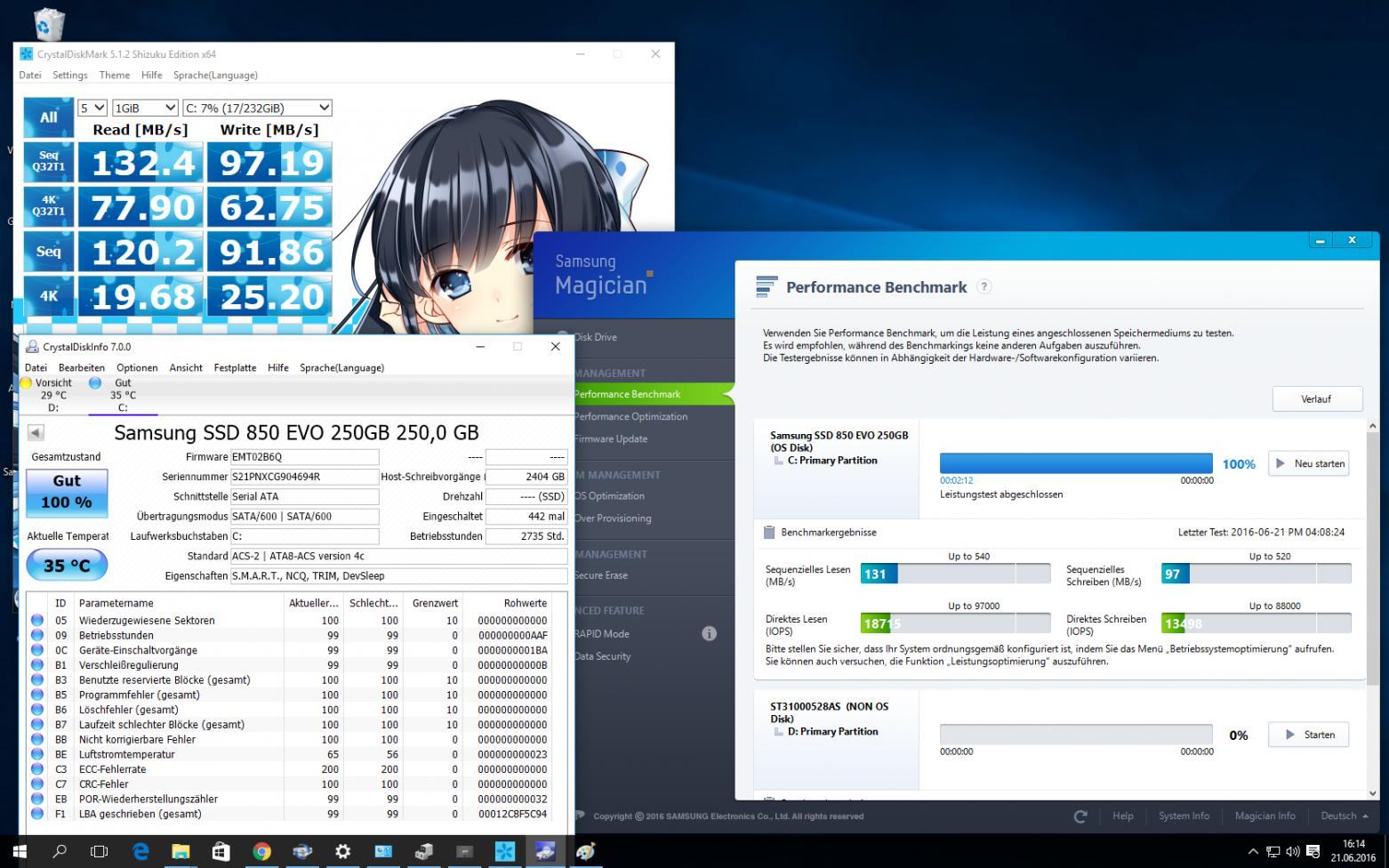Viewport: 1389px width, 868px height.
Task: Click the Magician refresh icon
Action: pyautogui.click(x=1080, y=816)
